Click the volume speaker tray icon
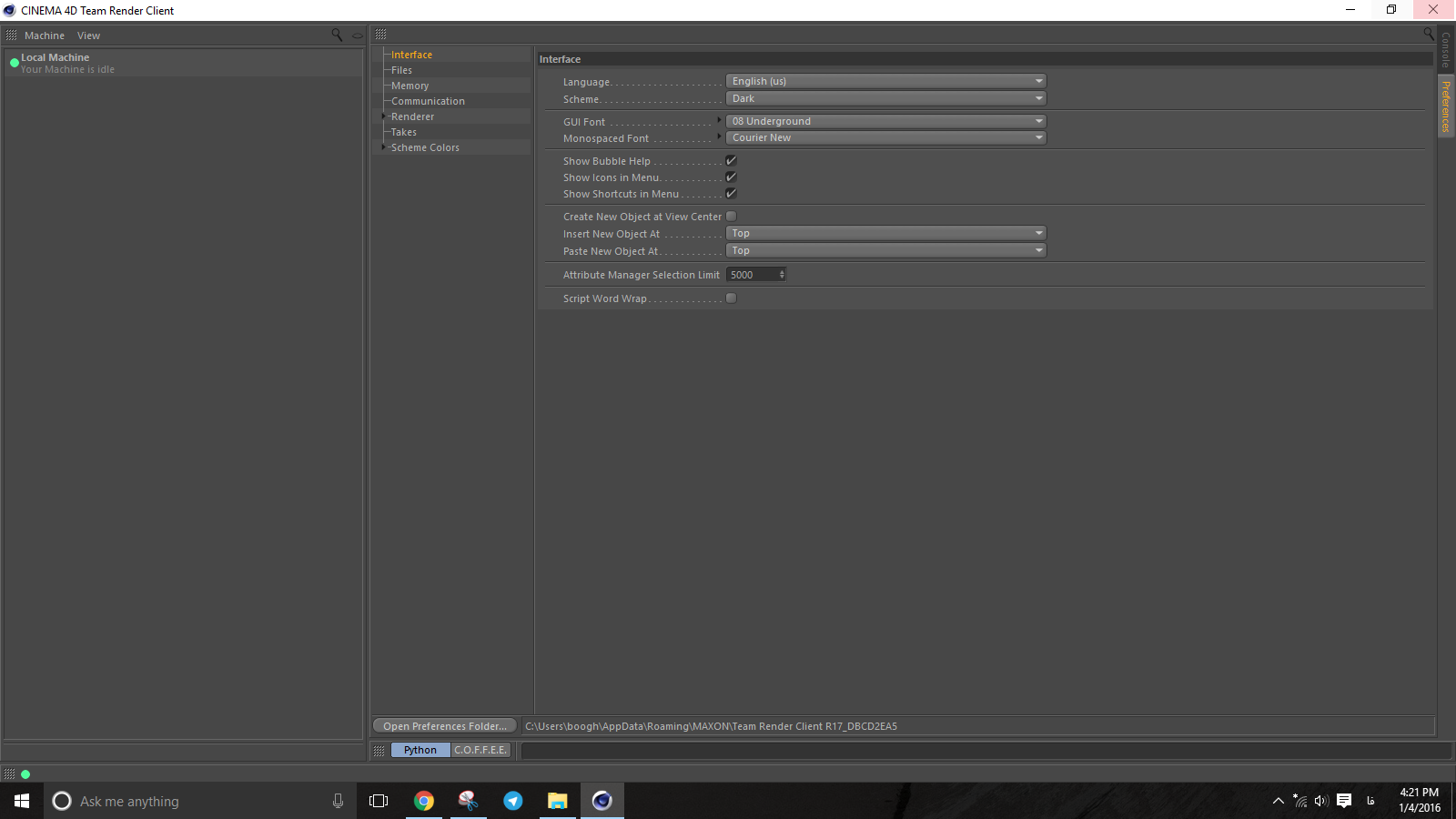This screenshot has height=819, width=1456. 1321,801
